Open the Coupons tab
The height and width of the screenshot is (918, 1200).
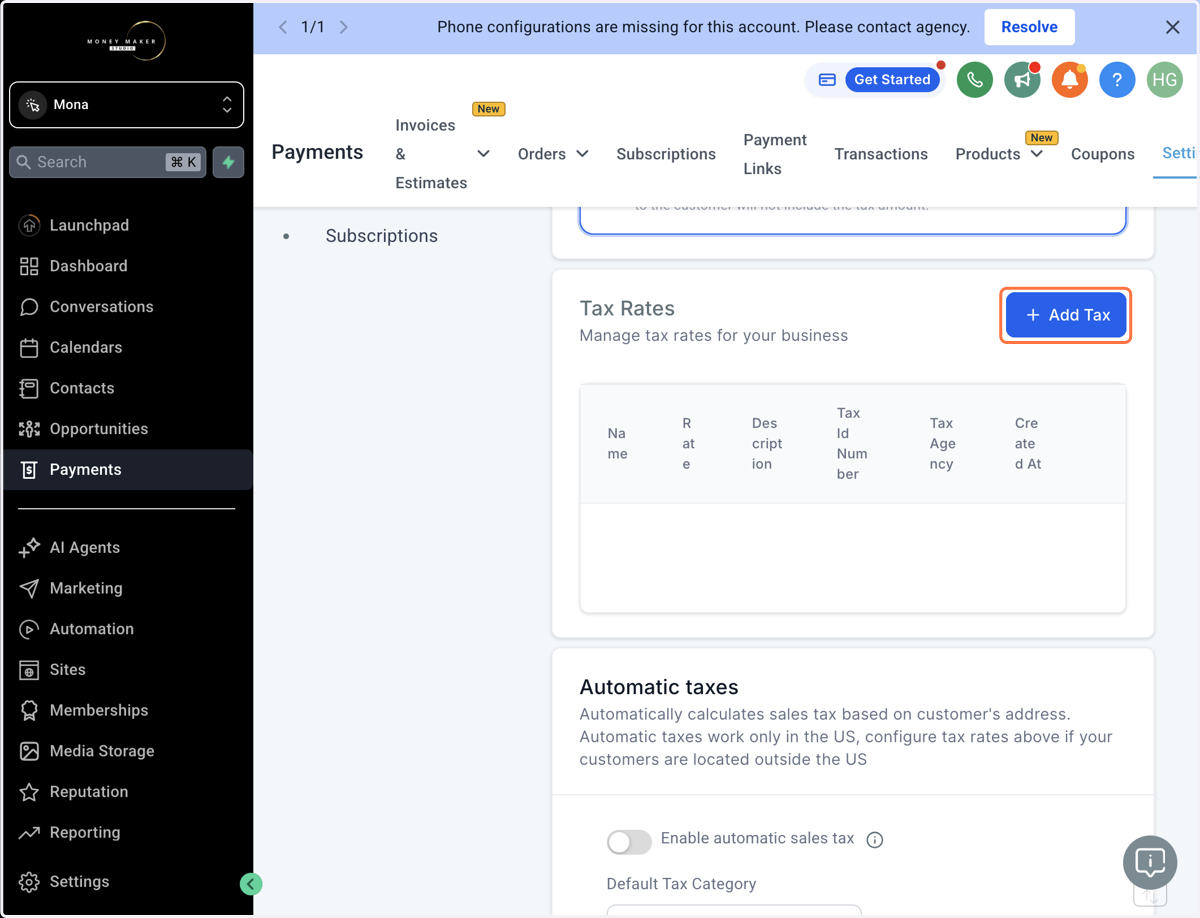1102,154
